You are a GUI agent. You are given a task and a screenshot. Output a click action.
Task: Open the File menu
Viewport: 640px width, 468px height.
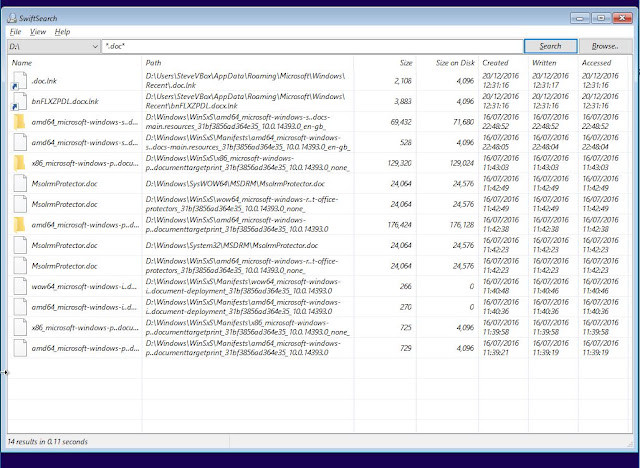pos(16,32)
